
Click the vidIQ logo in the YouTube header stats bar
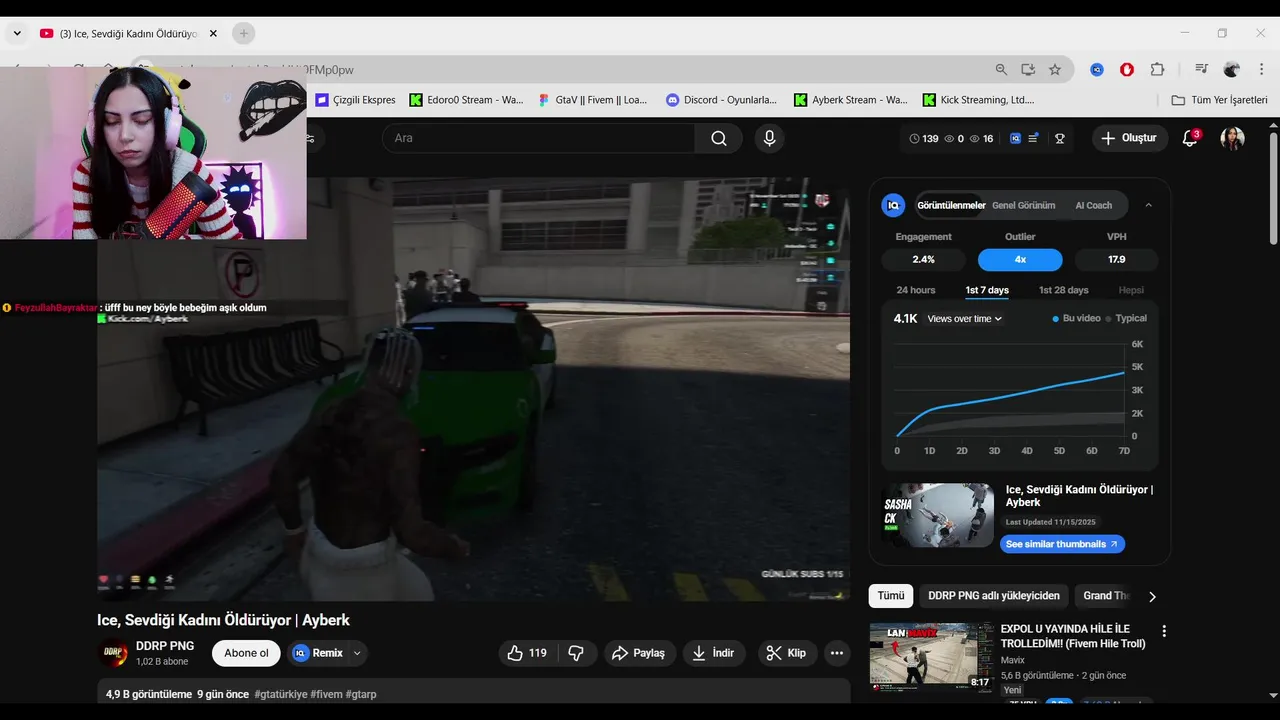1015,139
